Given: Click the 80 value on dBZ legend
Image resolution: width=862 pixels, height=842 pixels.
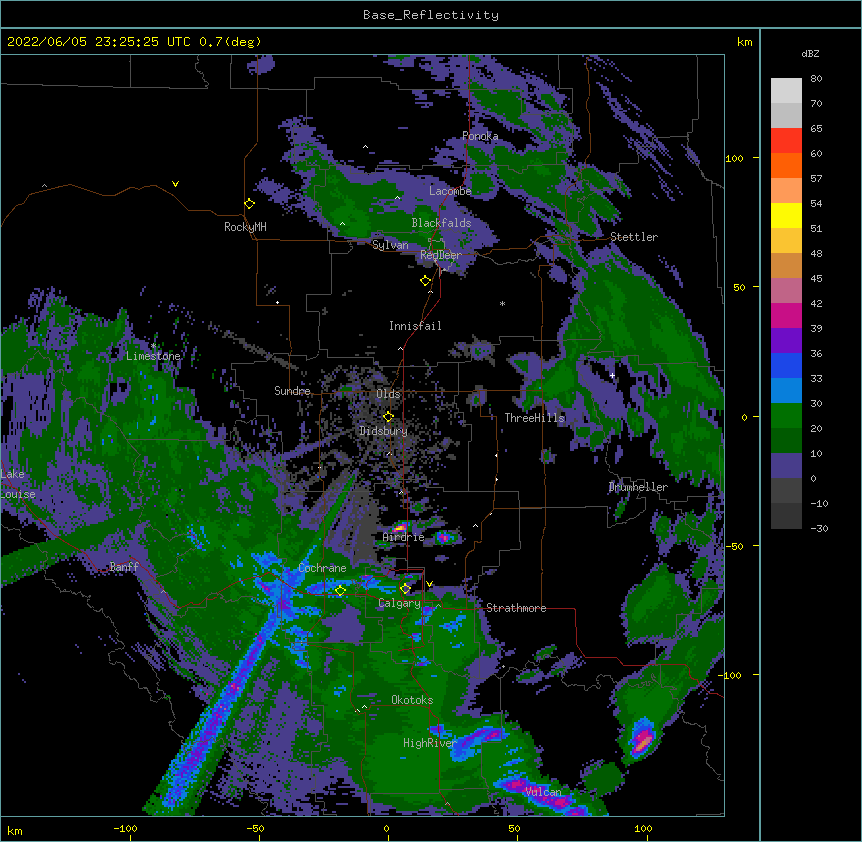Looking at the screenshot, I should point(816,79).
